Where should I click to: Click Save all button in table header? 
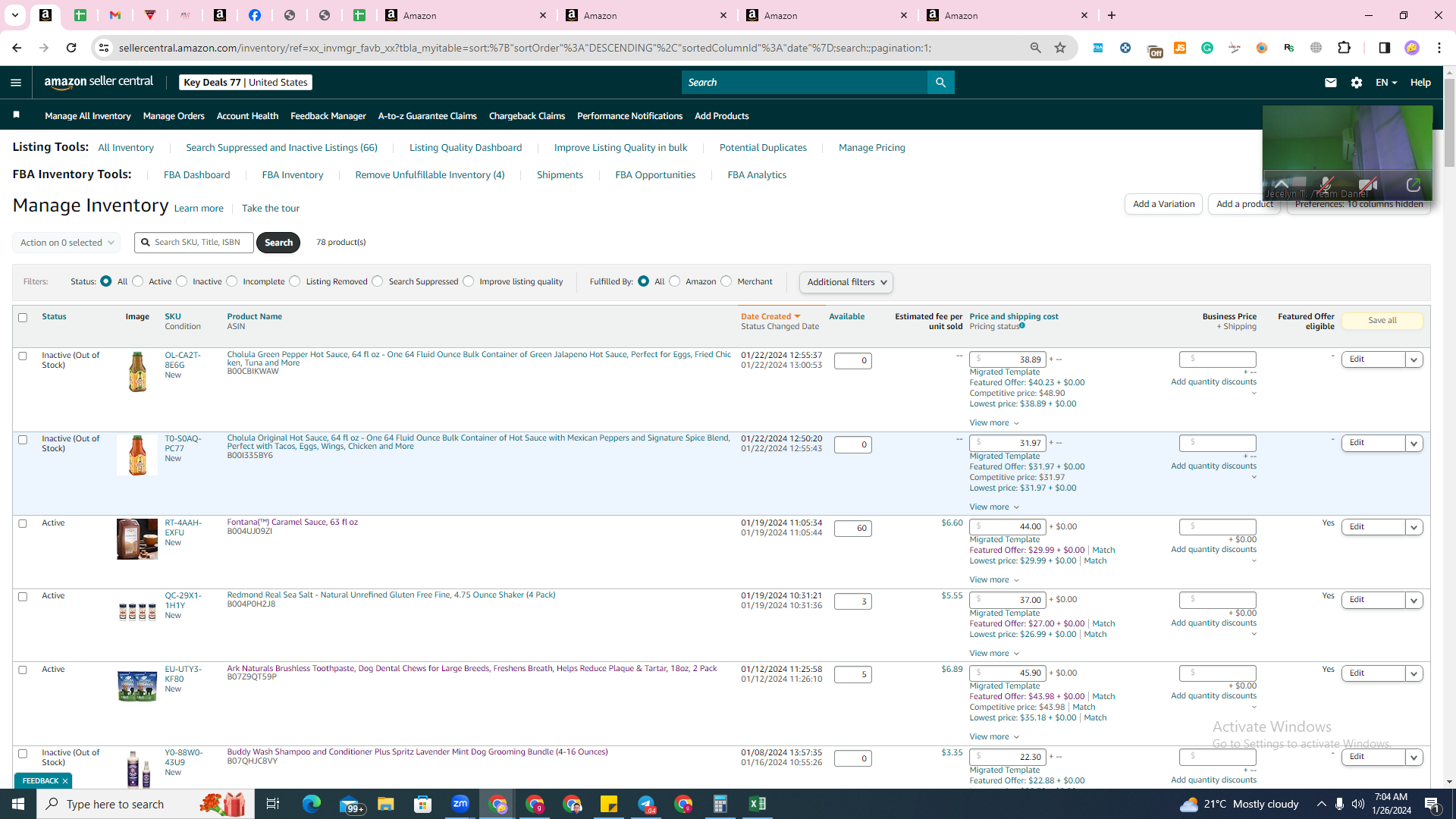coord(1382,321)
